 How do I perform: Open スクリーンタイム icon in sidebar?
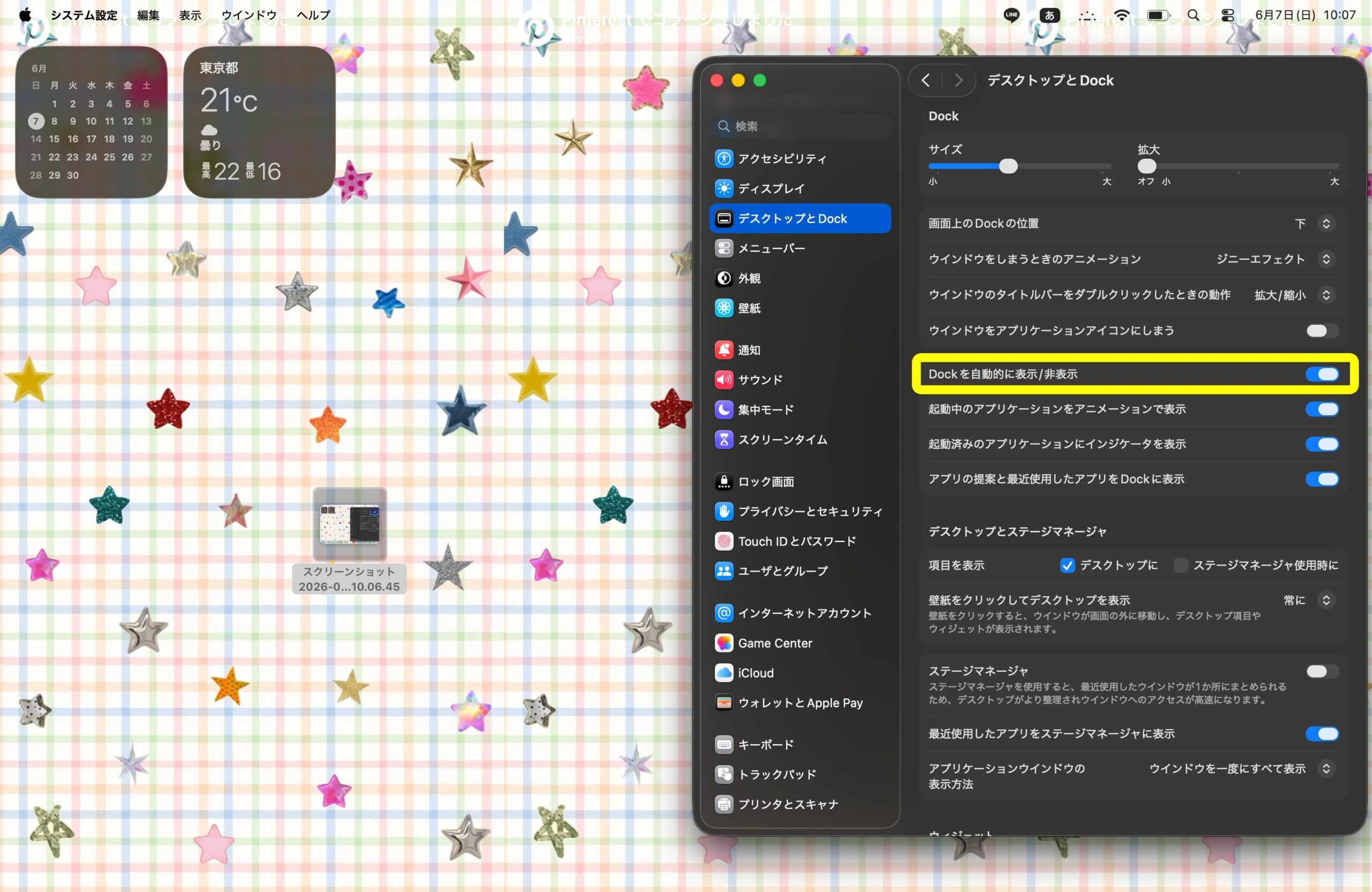[x=724, y=440]
